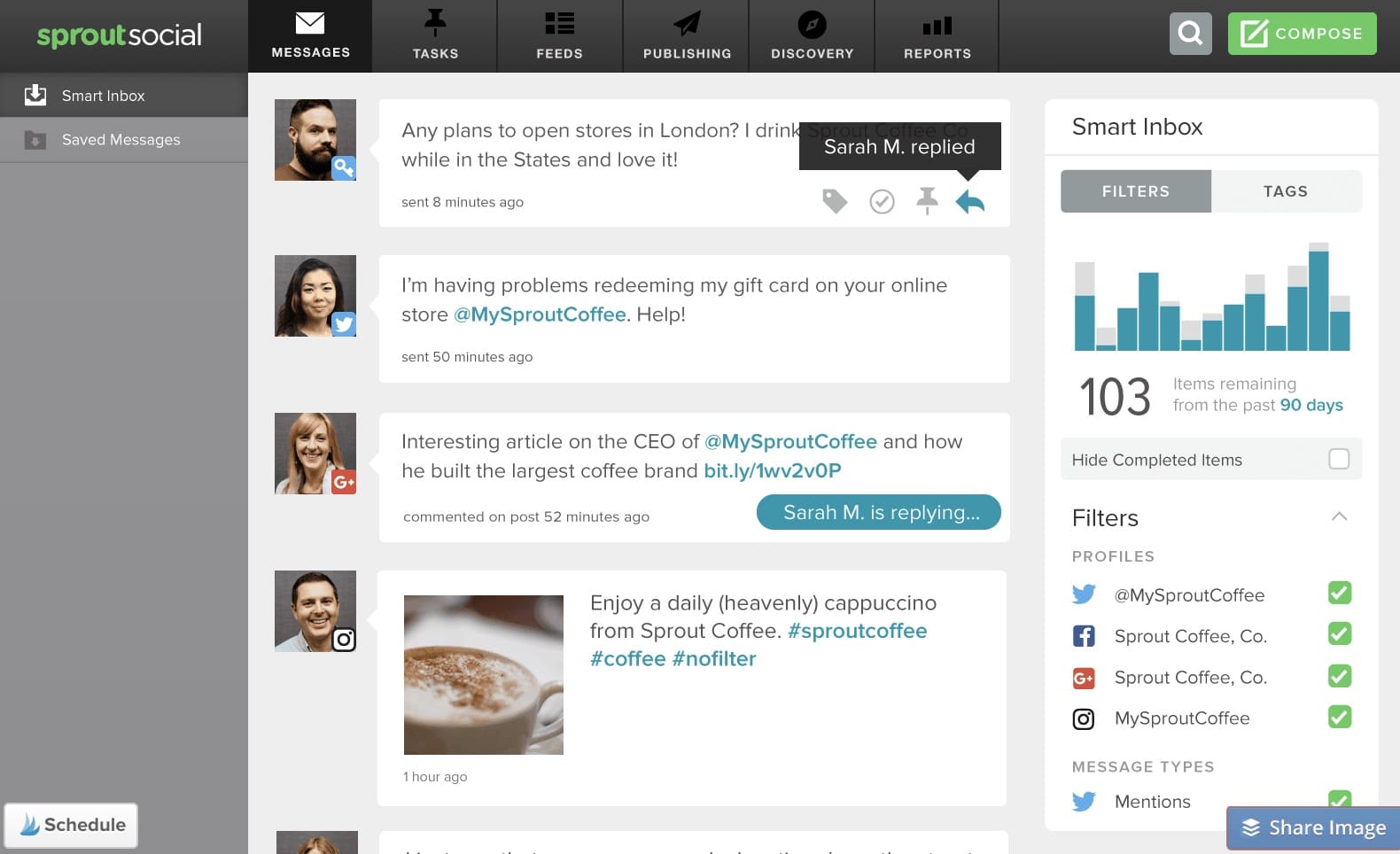The height and width of the screenshot is (854, 1400).
Task: Click the gift card problem message text
Action: click(x=674, y=299)
